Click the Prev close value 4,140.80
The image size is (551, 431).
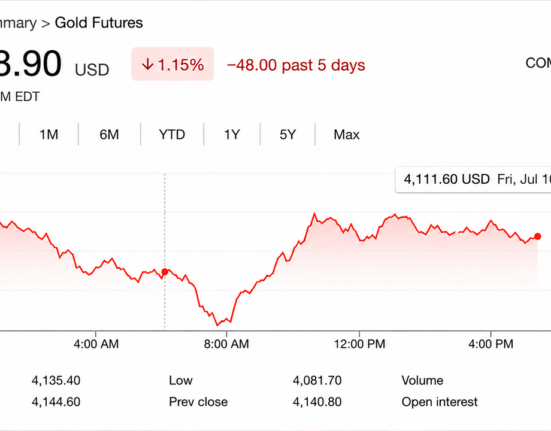click(x=317, y=402)
